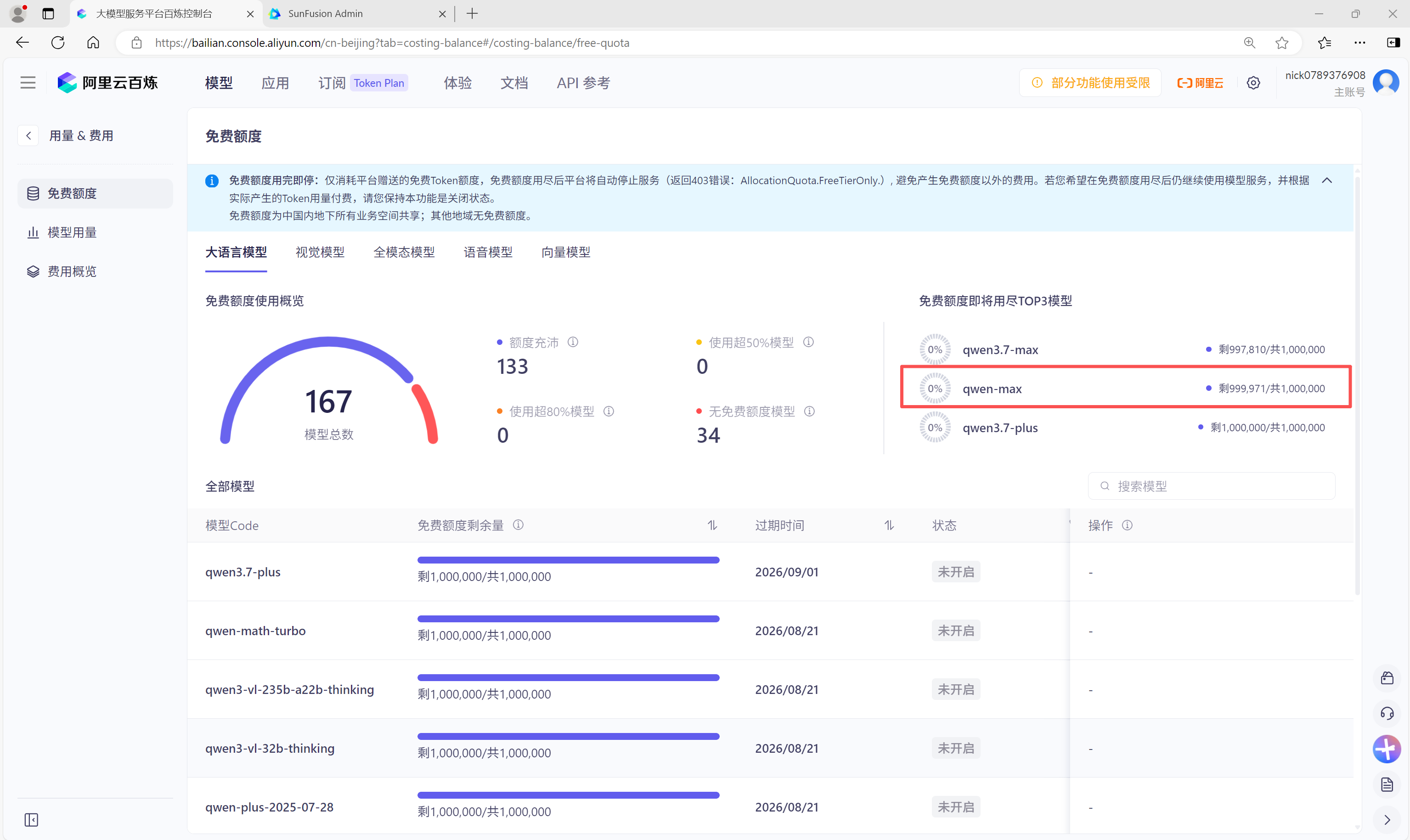This screenshot has width=1410, height=840.
Task: Click the qwen3-vl-32b-thinking quota progress bar
Action: point(568,736)
